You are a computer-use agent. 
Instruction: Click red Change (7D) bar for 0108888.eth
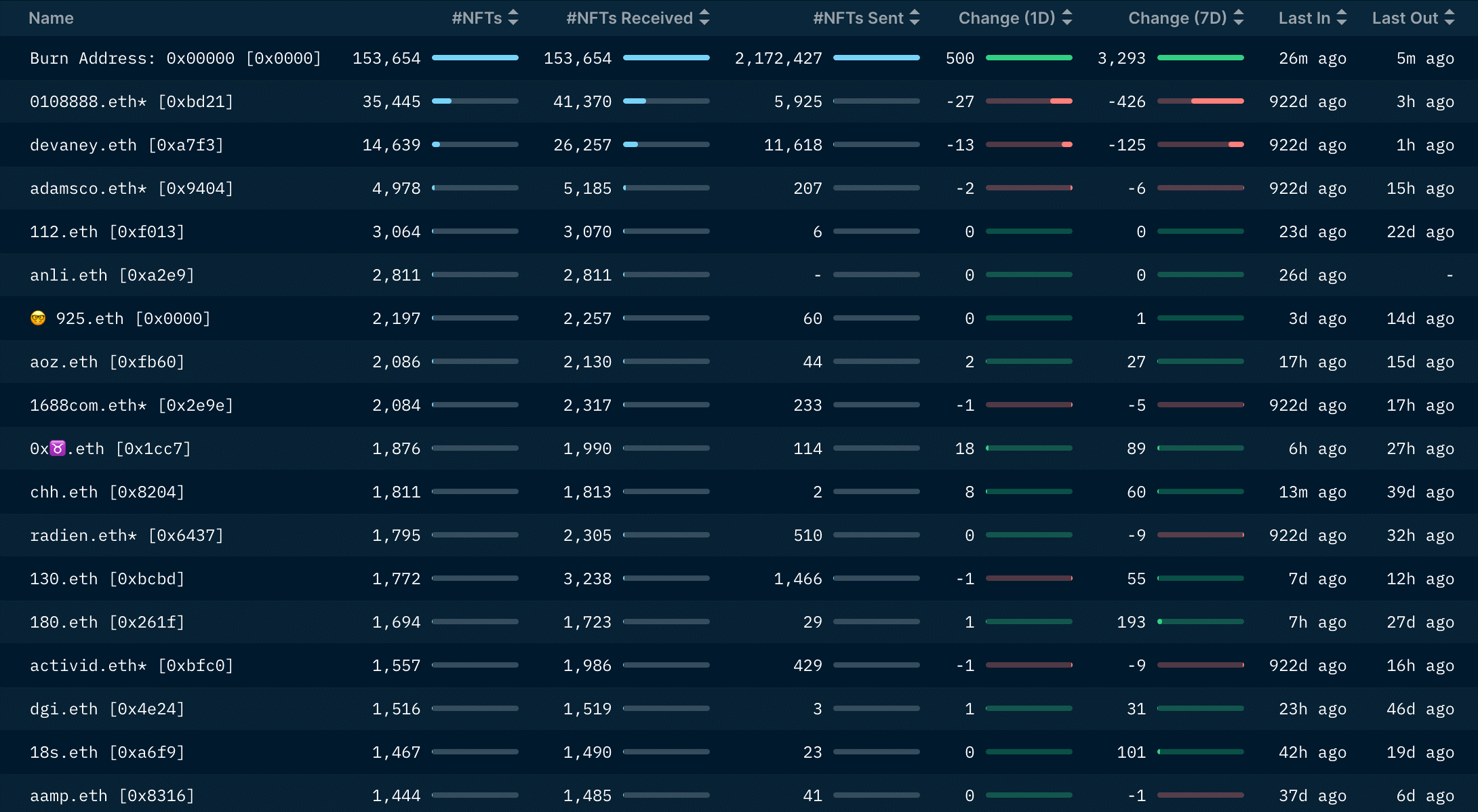pos(1217,101)
